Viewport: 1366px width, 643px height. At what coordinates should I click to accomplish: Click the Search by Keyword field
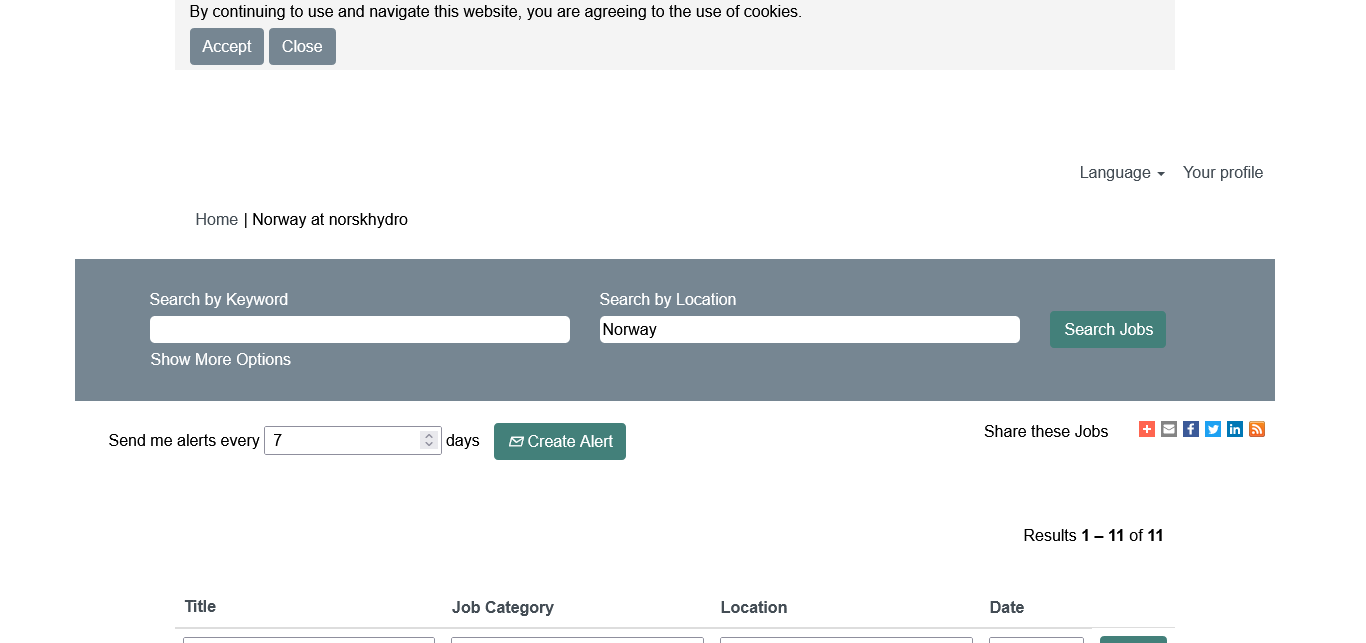tap(360, 330)
